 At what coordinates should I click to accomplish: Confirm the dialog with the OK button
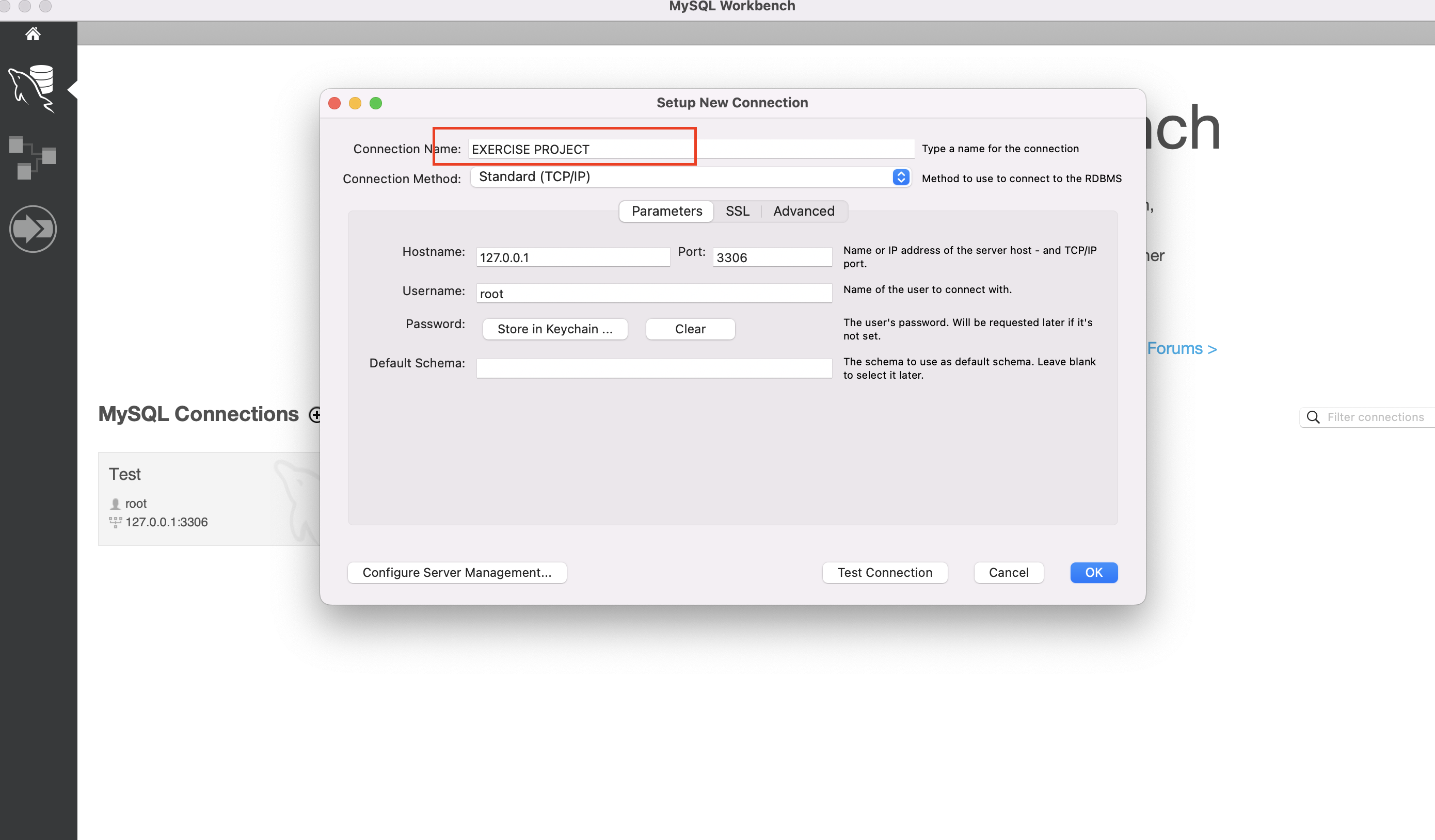tap(1093, 573)
